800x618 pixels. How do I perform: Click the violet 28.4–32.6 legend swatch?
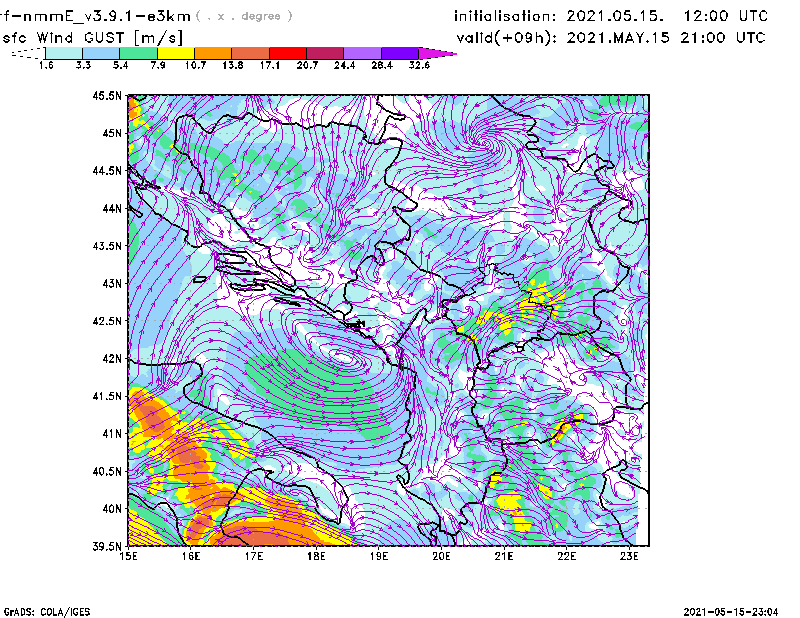(399, 53)
